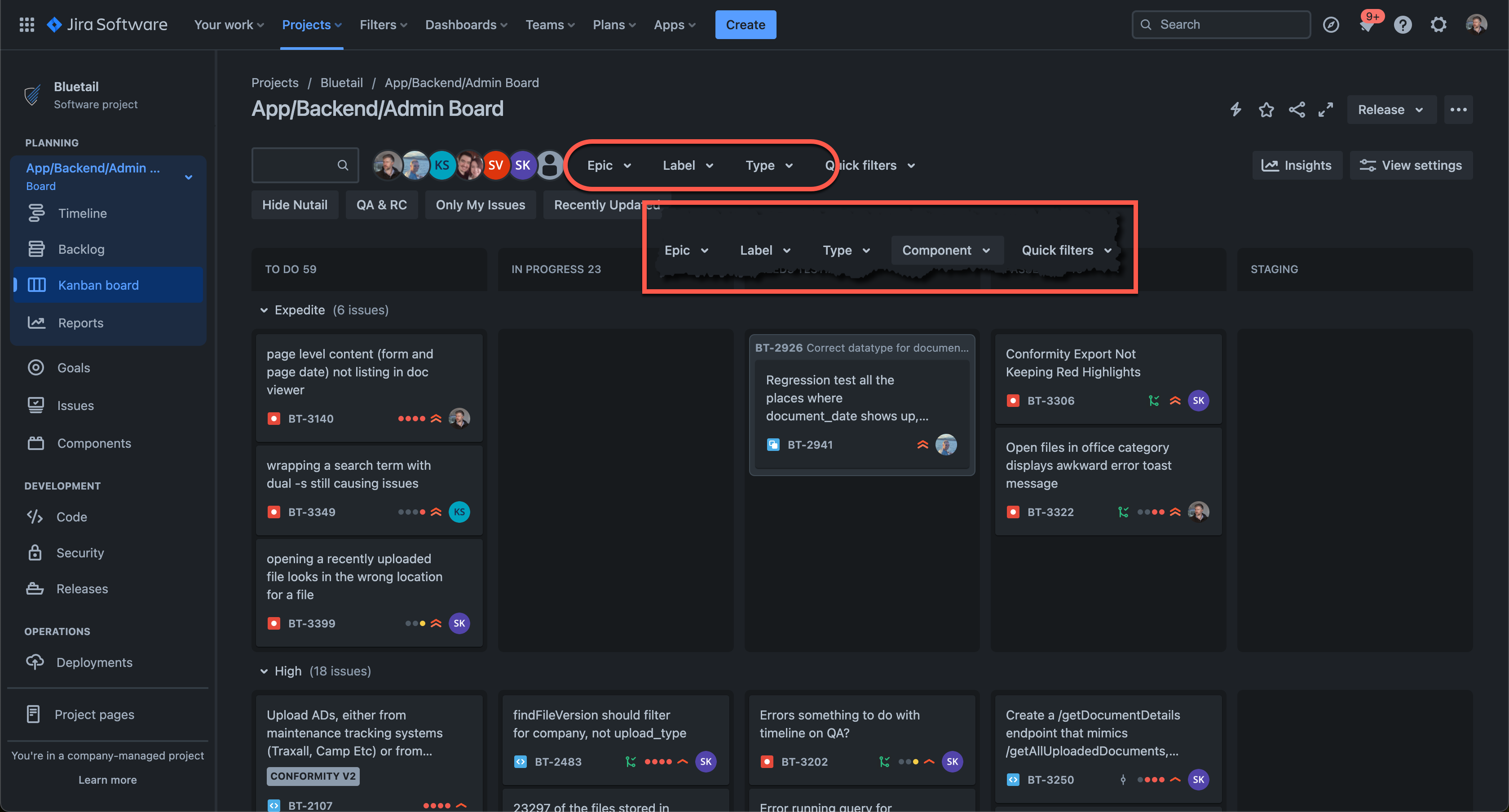Filter by the KS assignee avatar
The height and width of the screenshot is (812, 1509).
pos(442,165)
